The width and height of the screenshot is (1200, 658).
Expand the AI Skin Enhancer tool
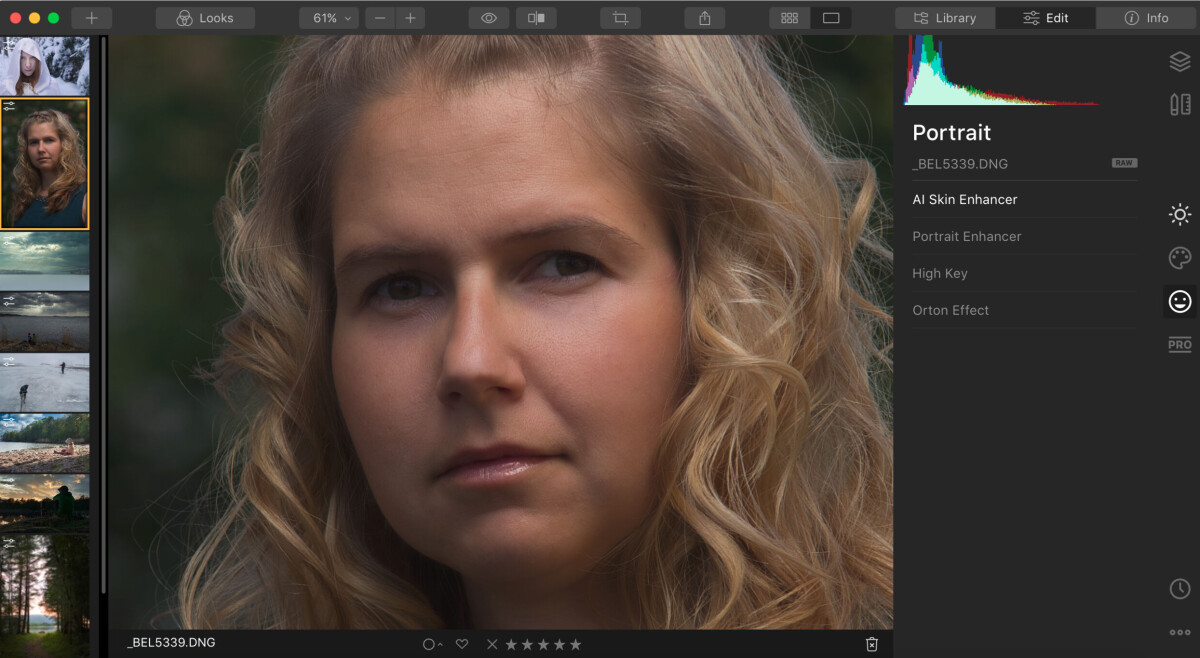click(1024, 199)
